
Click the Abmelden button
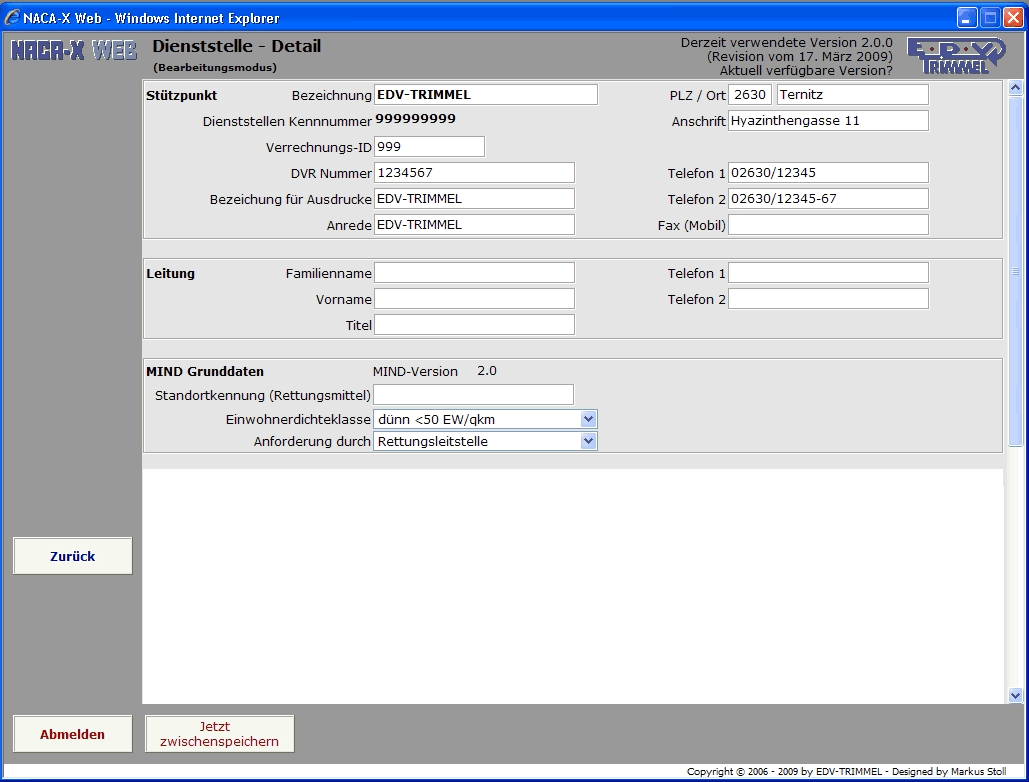(72, 734)
